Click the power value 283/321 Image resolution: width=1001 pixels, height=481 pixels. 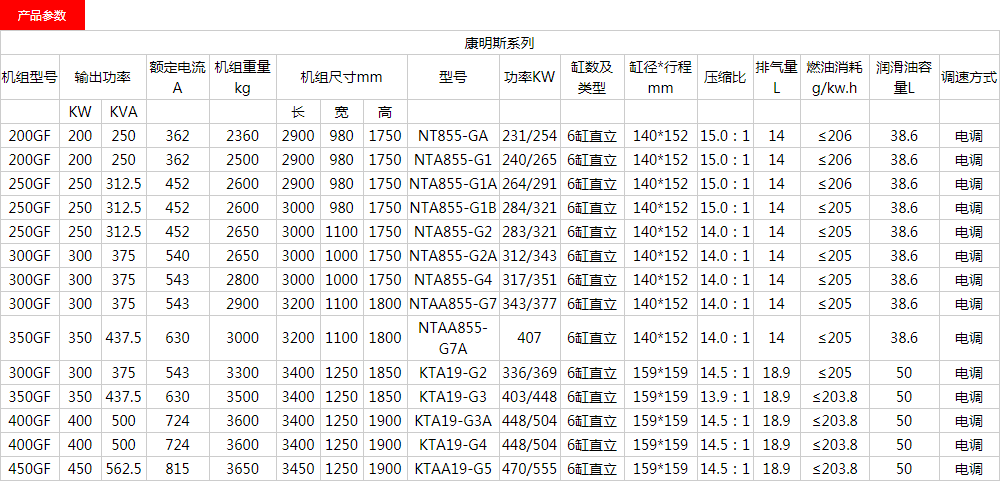[x=529, y=232]
